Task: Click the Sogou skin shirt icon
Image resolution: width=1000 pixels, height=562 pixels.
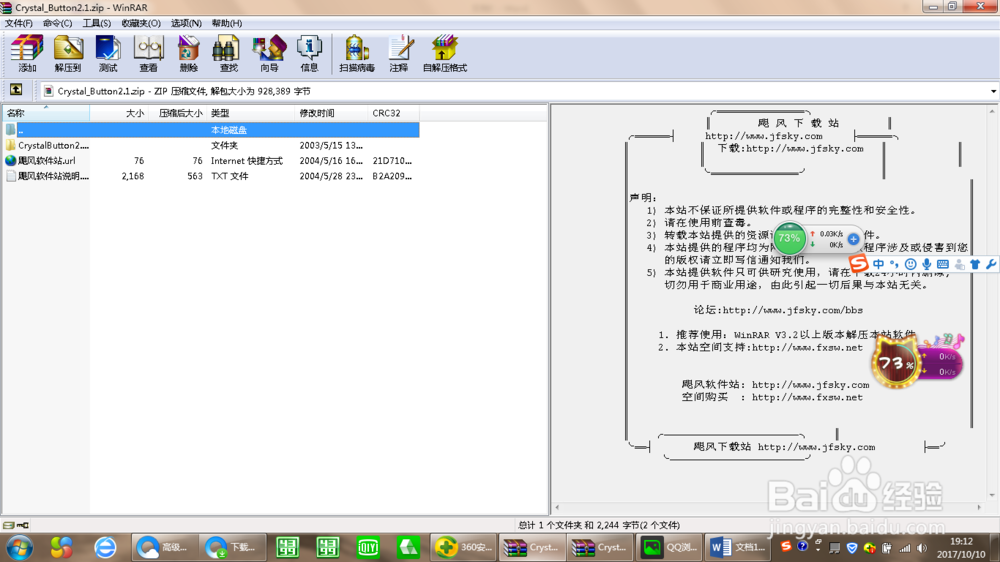Action: click(x=975, y=264)
